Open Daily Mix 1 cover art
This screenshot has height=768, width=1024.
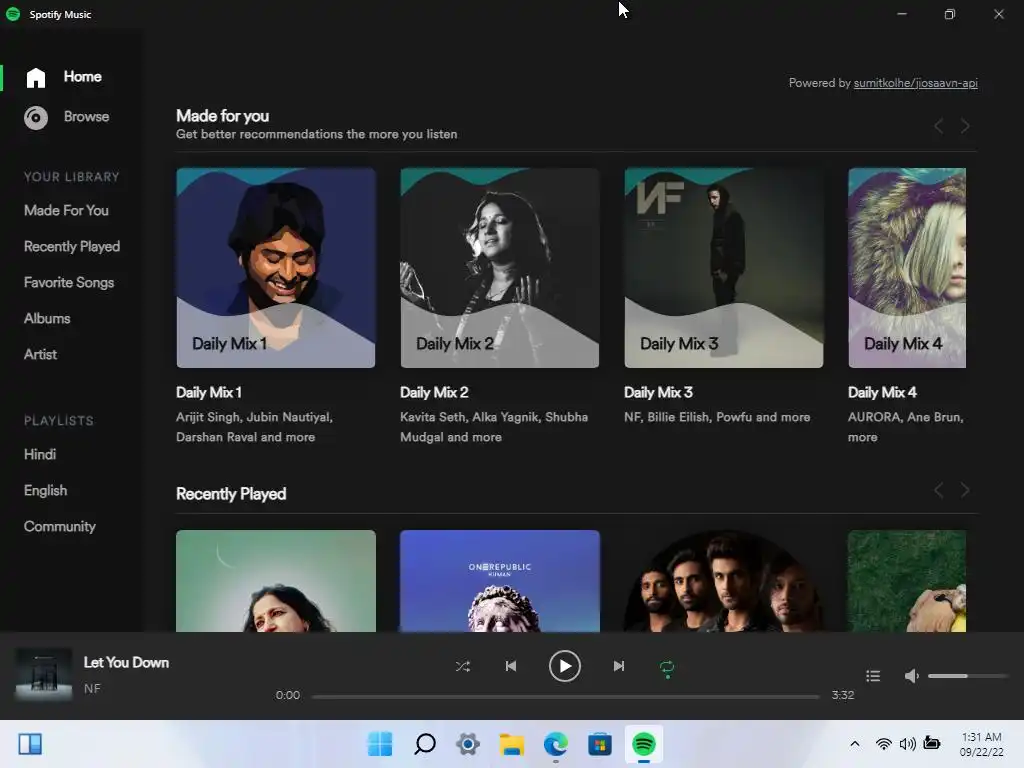click(x=276, y=268)
